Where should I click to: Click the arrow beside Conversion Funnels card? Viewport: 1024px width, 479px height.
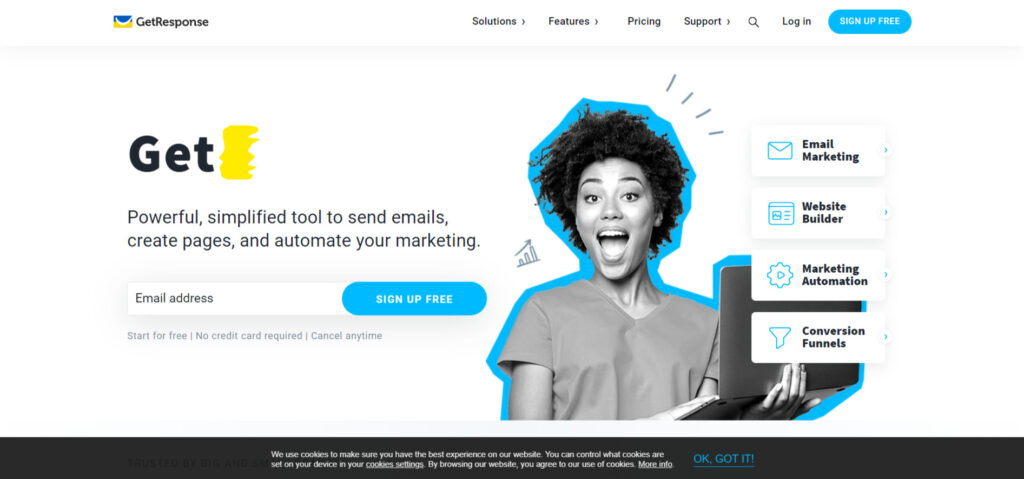(886, 337)
